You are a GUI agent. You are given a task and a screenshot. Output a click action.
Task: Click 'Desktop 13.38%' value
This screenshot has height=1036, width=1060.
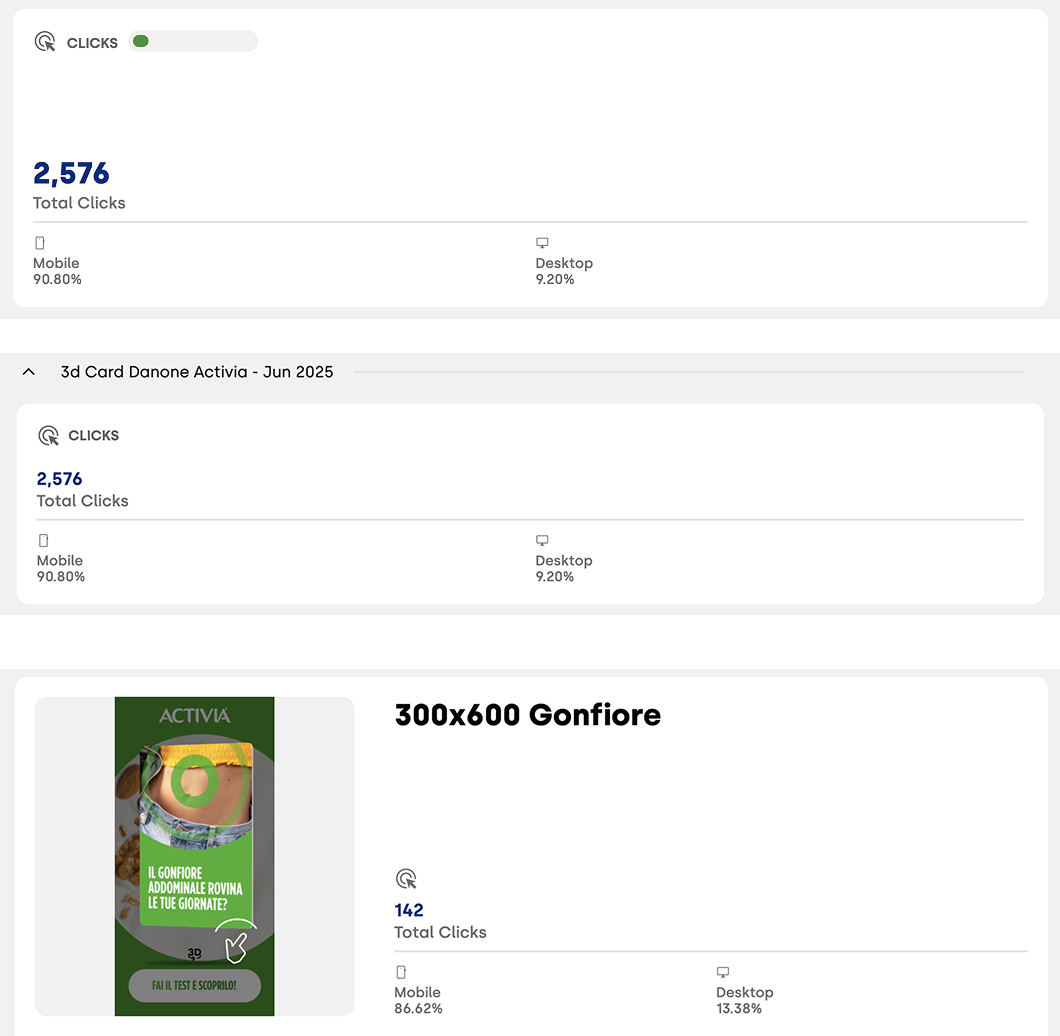739,1008
